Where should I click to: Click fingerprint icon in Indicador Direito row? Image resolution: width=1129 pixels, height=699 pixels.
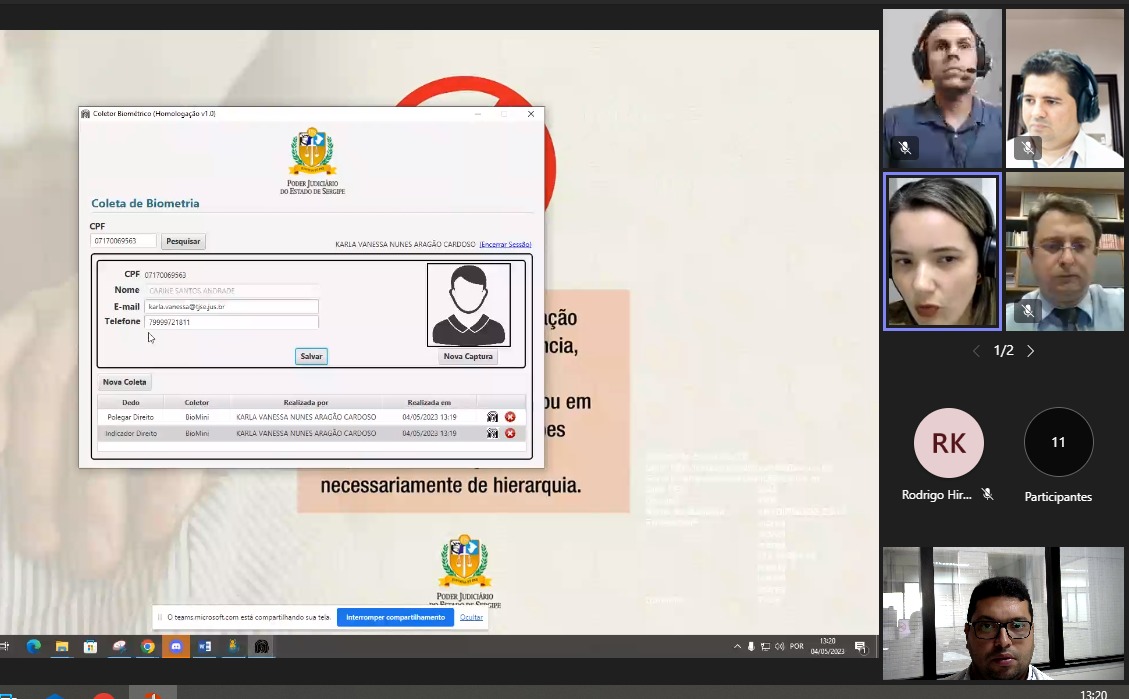pos(492,433)
